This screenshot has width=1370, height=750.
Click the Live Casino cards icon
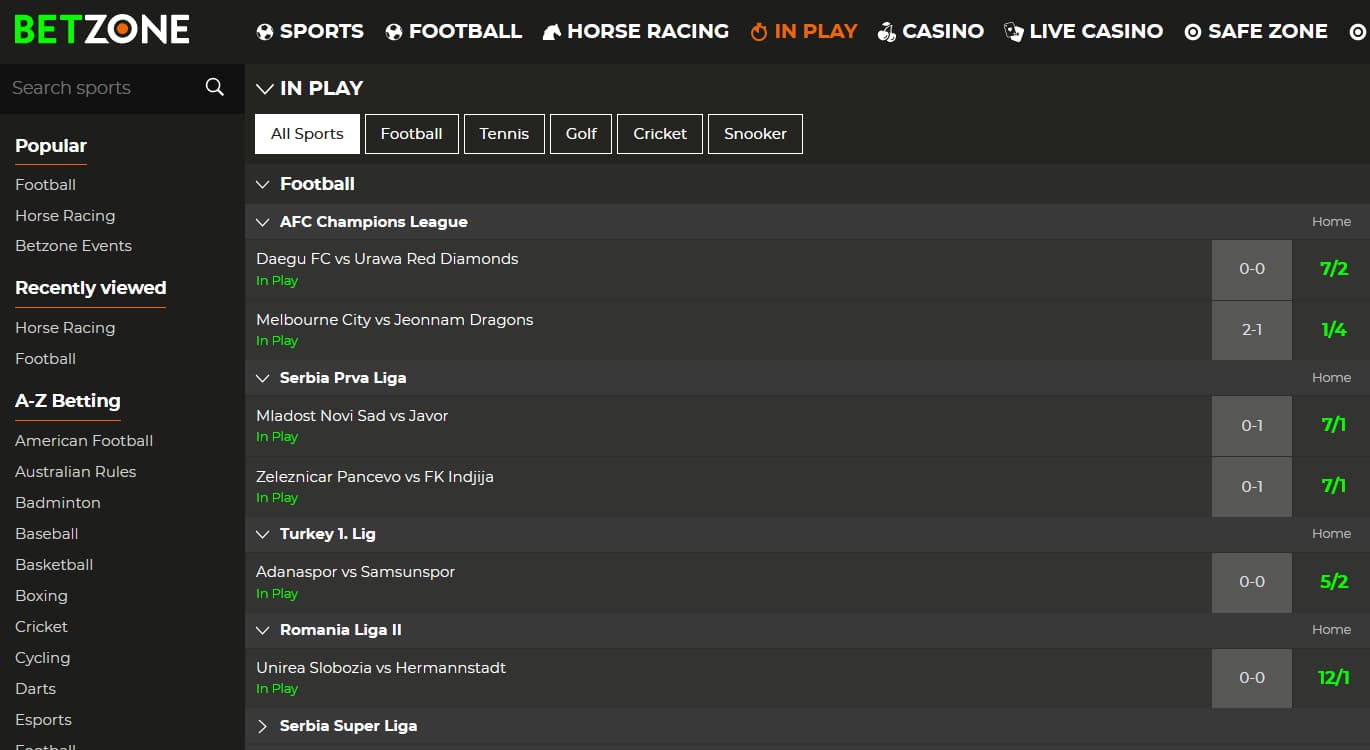[x=1013, y=32]
